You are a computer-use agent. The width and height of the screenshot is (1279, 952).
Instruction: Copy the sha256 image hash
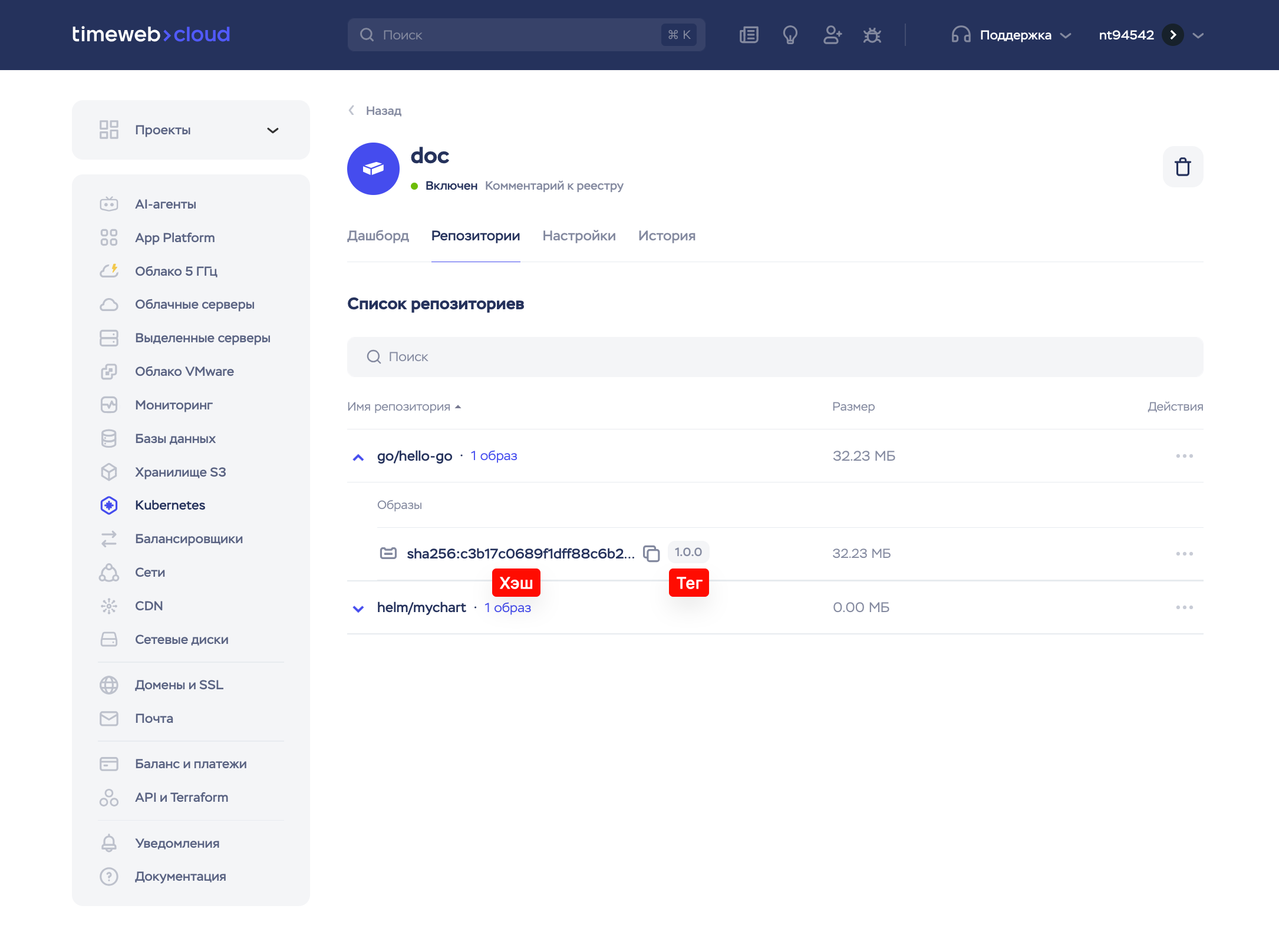click(x=651, y=554)
